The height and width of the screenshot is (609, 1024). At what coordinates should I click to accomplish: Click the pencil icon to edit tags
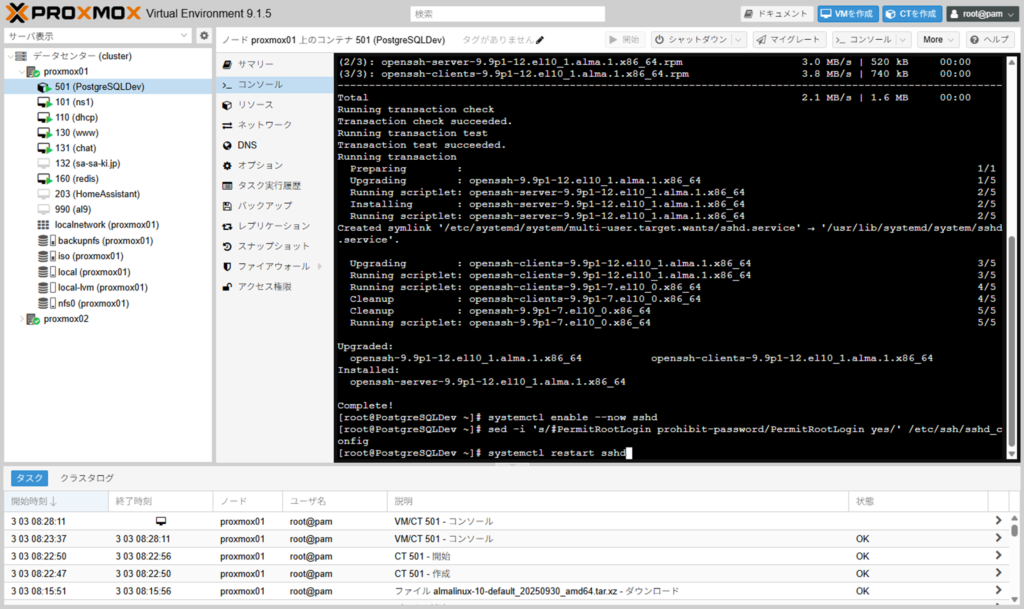click(x=541, y=40)
